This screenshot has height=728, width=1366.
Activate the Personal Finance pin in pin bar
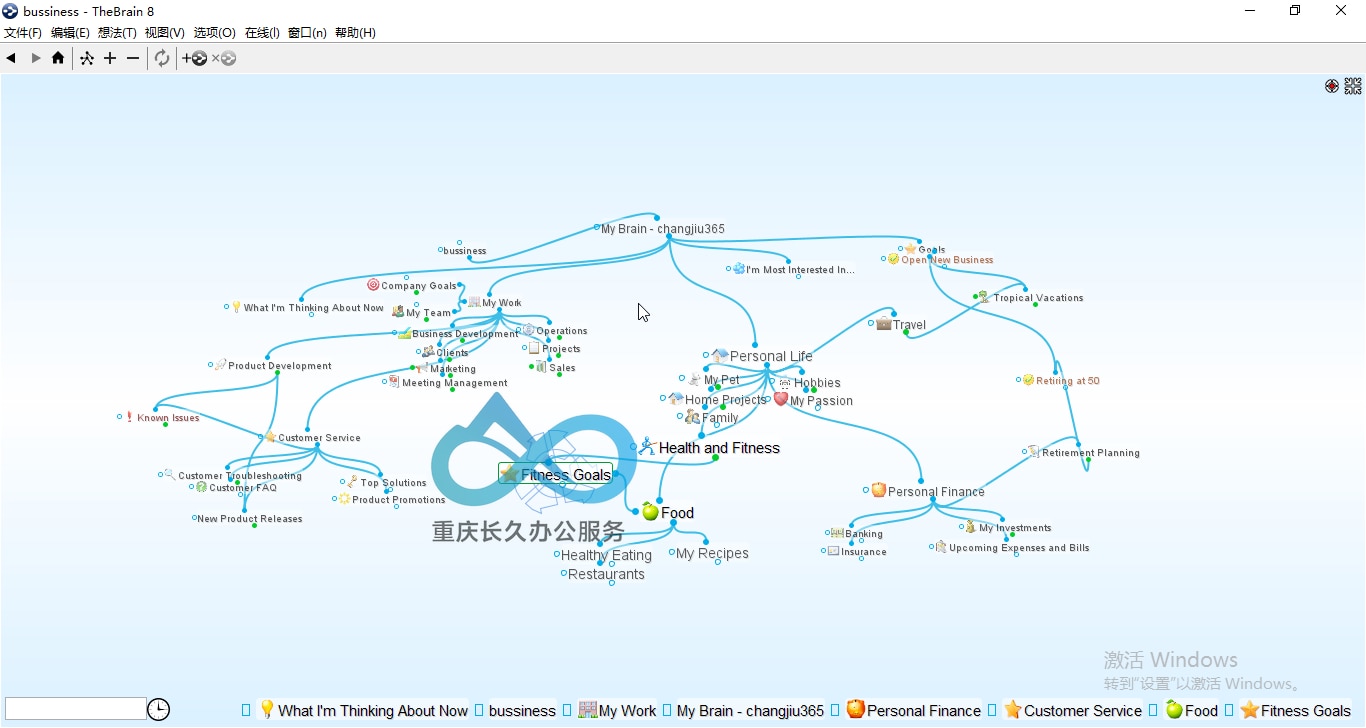pos(914,710)
